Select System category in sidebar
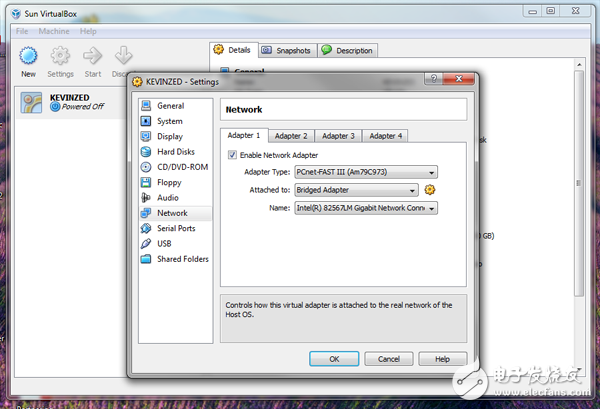 pyautogui.click(x=169, y=121)
